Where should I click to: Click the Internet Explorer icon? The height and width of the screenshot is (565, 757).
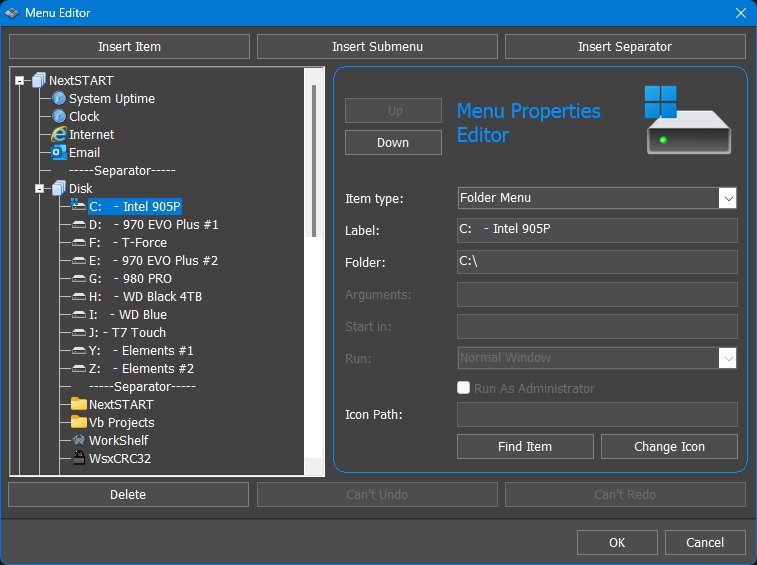pos(59,134)
